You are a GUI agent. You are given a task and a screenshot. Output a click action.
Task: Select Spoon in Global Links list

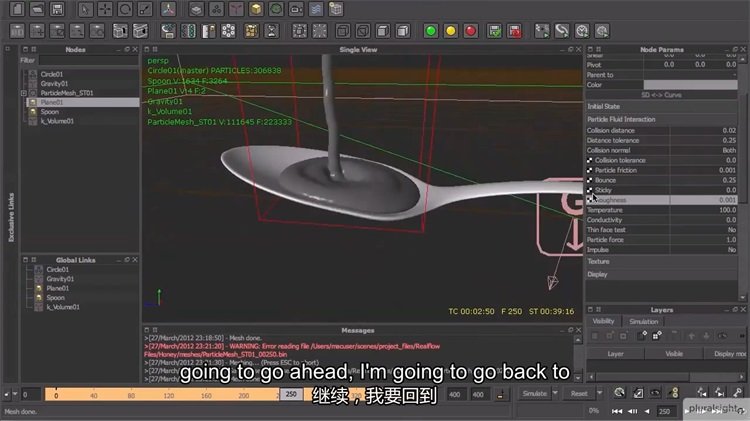pos(55,298)
